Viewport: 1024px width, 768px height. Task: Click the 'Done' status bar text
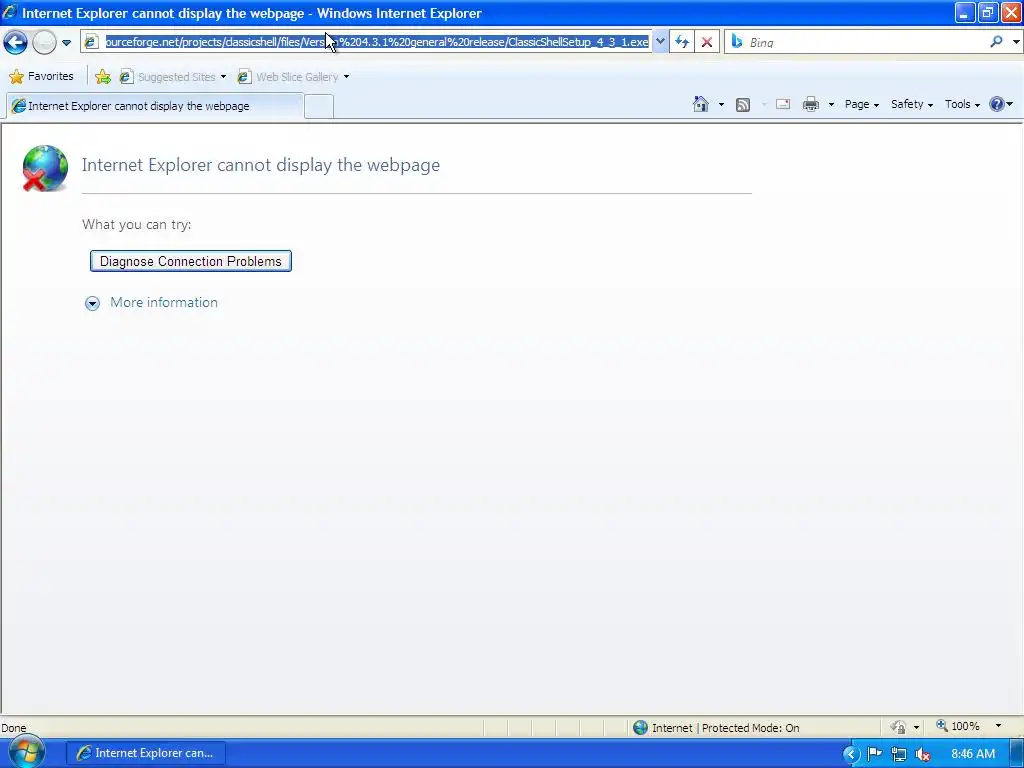tap(14, 728)
